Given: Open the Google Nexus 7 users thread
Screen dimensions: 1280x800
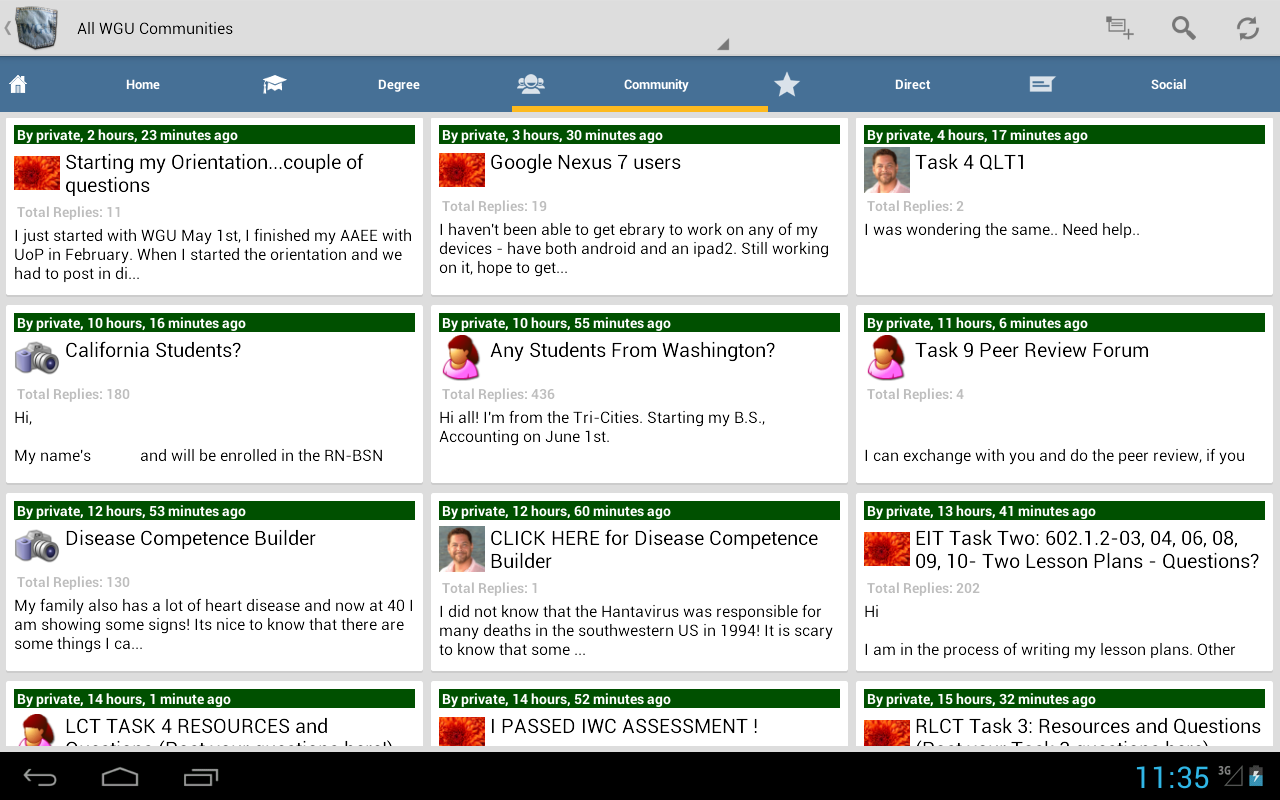Looking at the screenshot, I should 585,162.
